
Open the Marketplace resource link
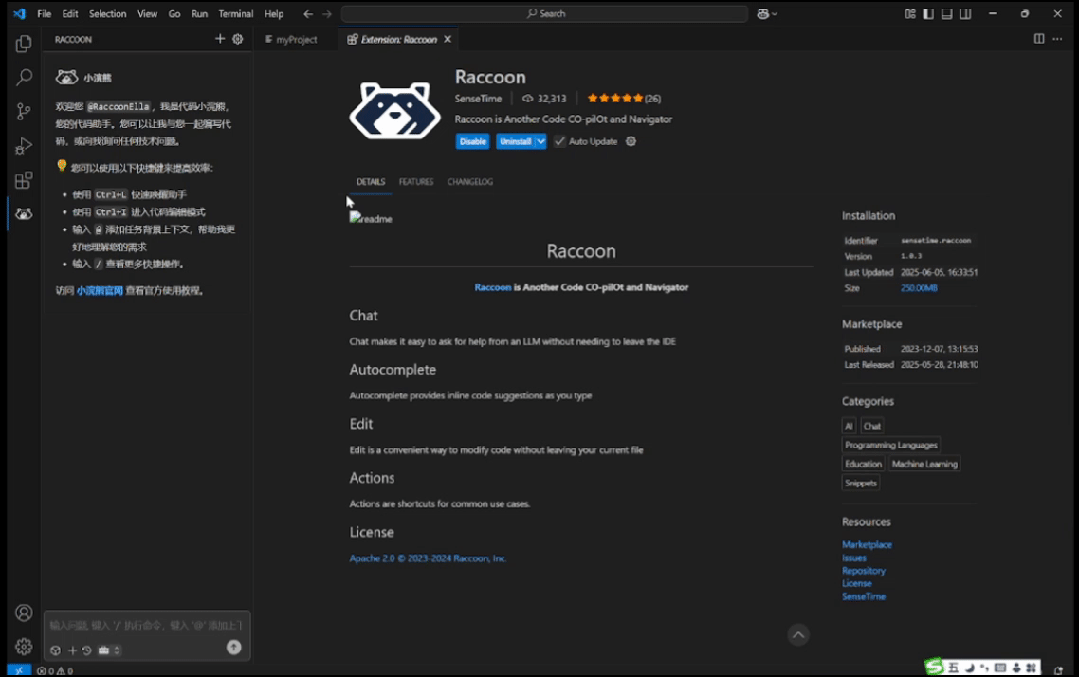[x=866, y=544]
